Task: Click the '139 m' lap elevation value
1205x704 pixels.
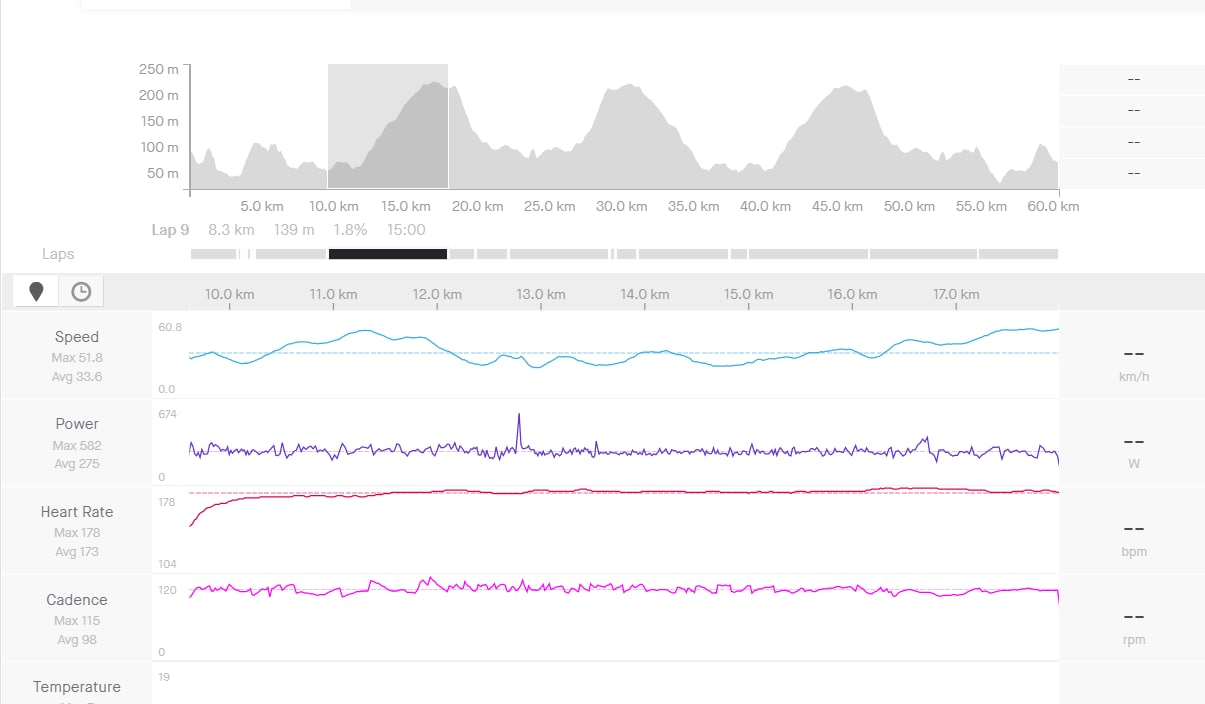Action: 293,230
